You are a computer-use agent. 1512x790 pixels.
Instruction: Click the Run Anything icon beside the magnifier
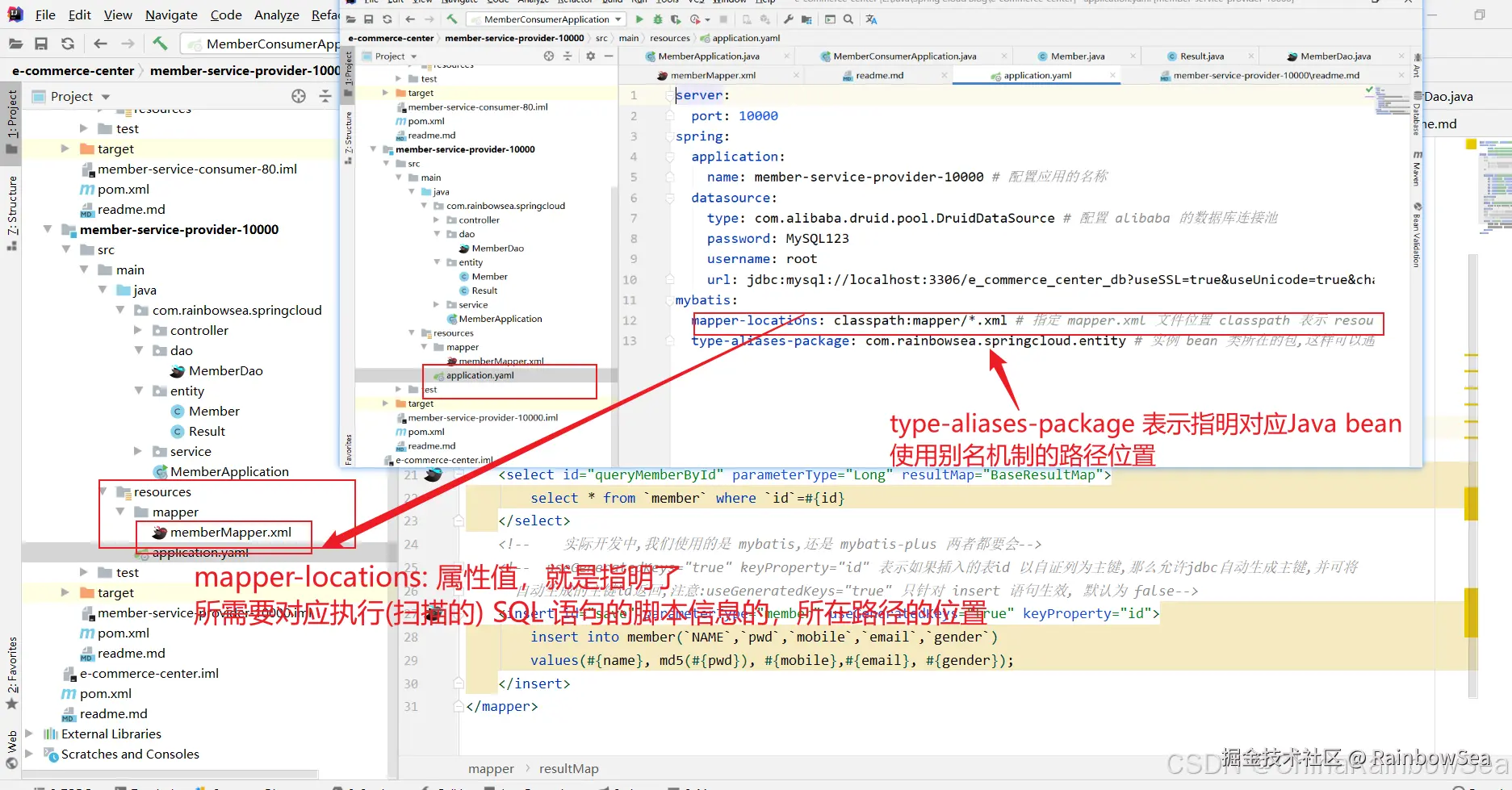[830, 19]
